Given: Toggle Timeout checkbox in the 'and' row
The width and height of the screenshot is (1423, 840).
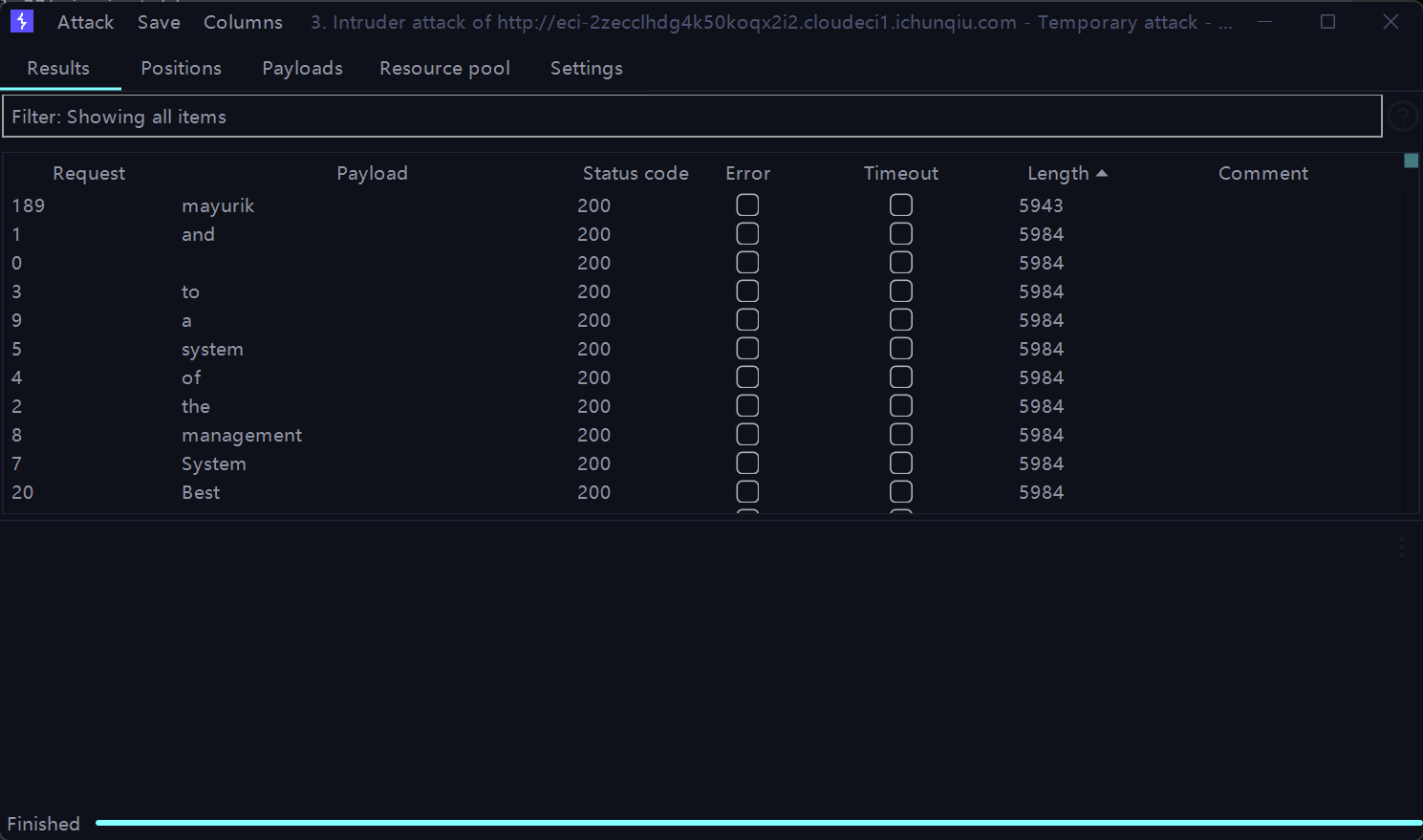Looking at the screenshot, I should (900, 234).
